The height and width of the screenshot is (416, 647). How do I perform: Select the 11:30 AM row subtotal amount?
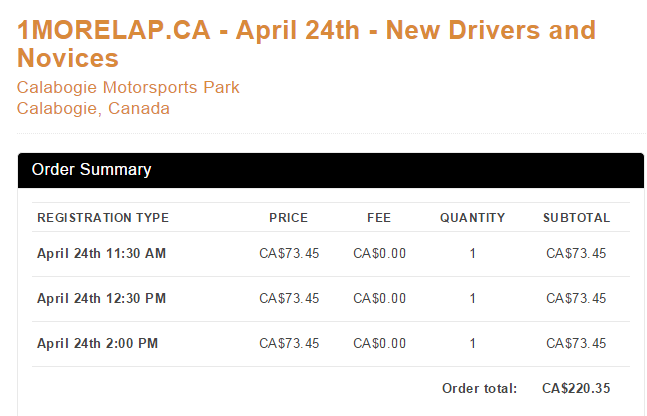[576, 253]
